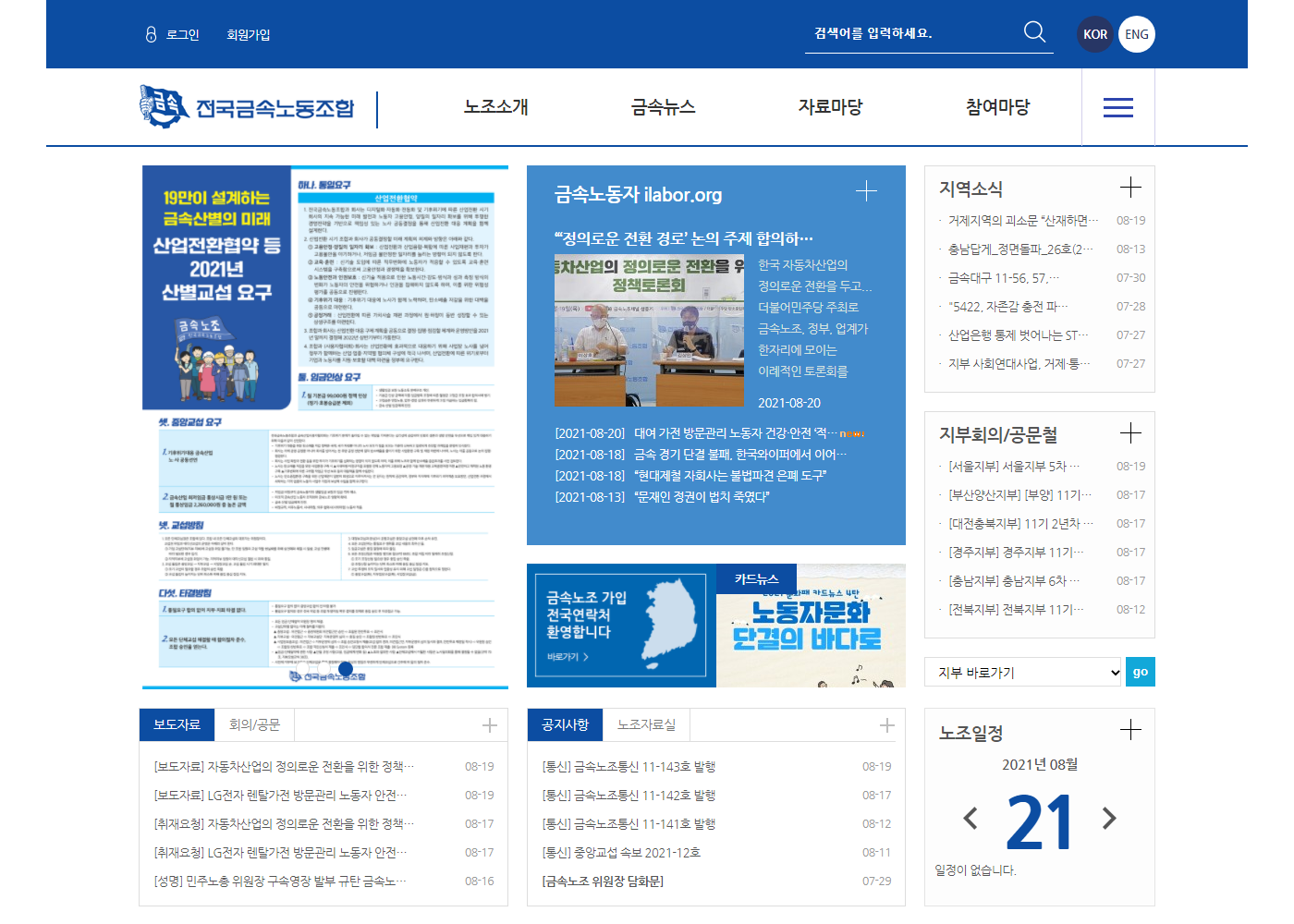Click the search input field
Screen dimensions: 1294x924
click(910, 33)
